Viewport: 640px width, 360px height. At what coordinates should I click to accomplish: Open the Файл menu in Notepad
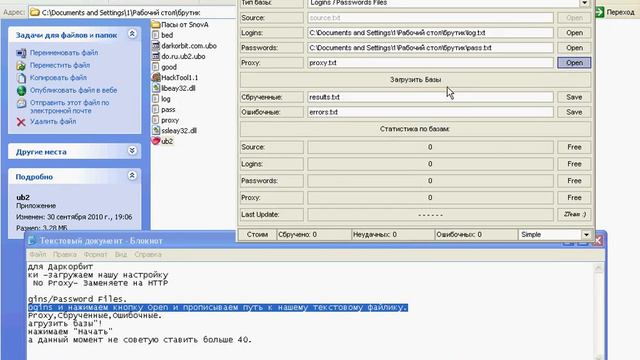(x=38, y=254)
